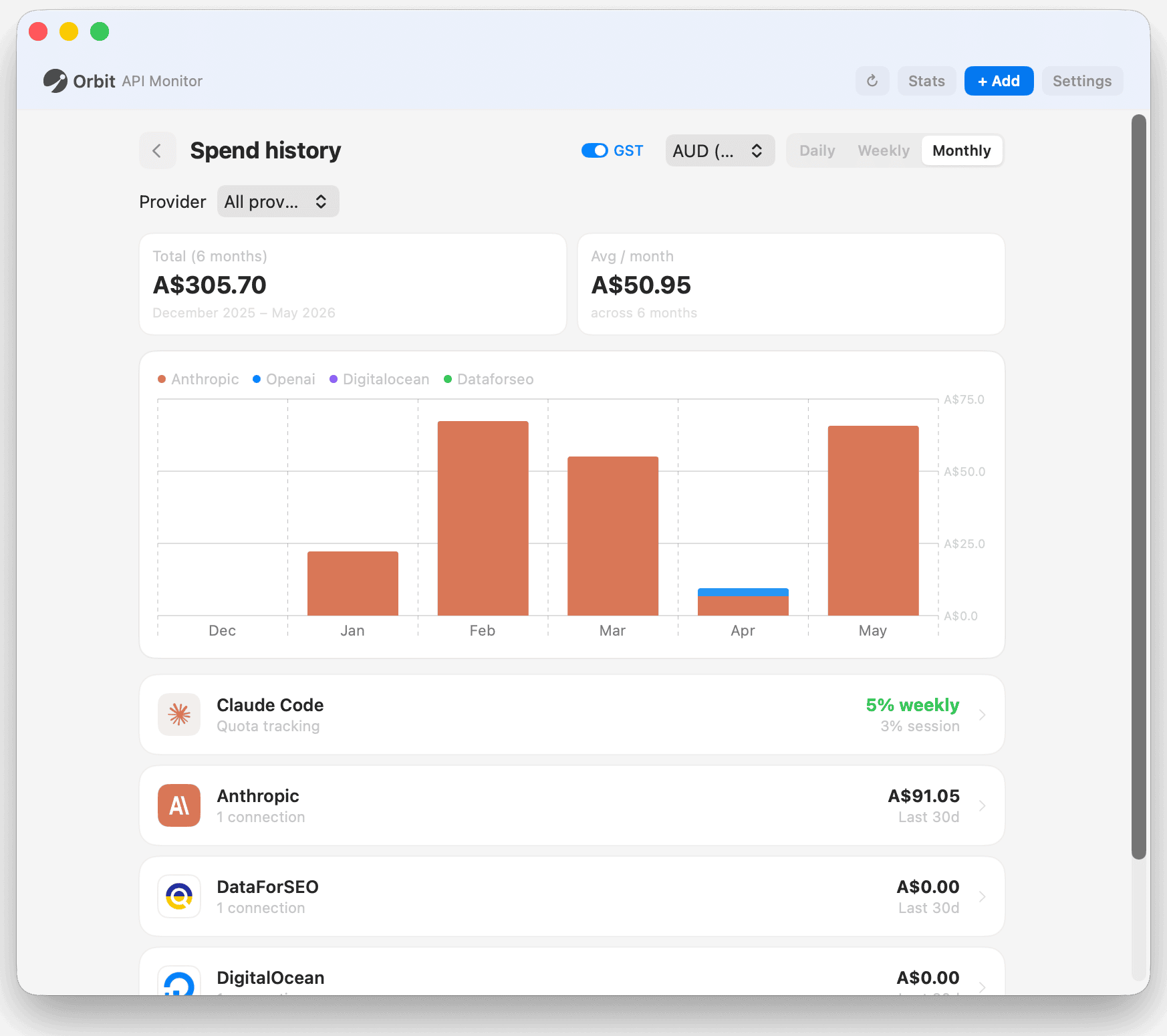Switch to the Daily view
Viewport: 1167px width, 1036px height.
tap(817, 150)
